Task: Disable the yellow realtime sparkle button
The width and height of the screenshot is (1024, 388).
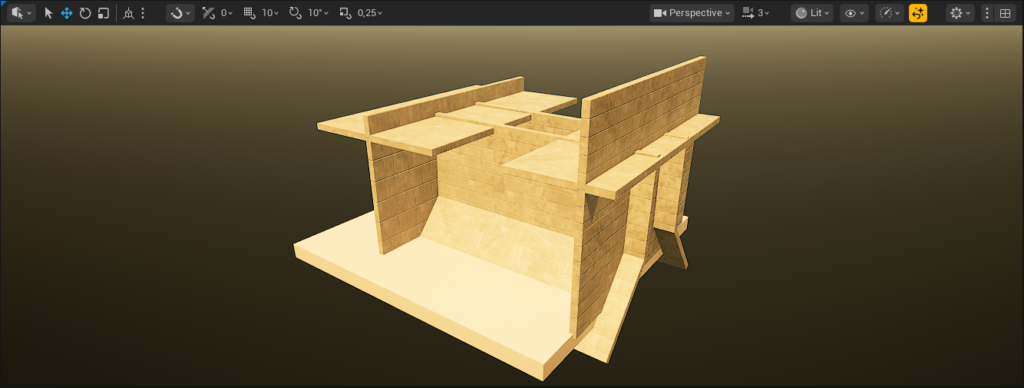Action: click(918, 13)
